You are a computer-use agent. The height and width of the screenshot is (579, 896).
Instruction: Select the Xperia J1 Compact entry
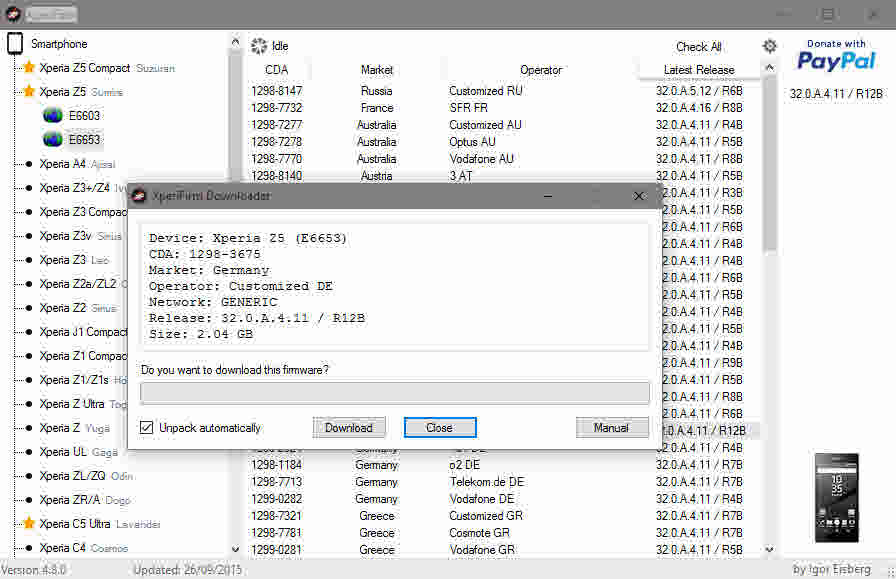click(x=83, y=332)
